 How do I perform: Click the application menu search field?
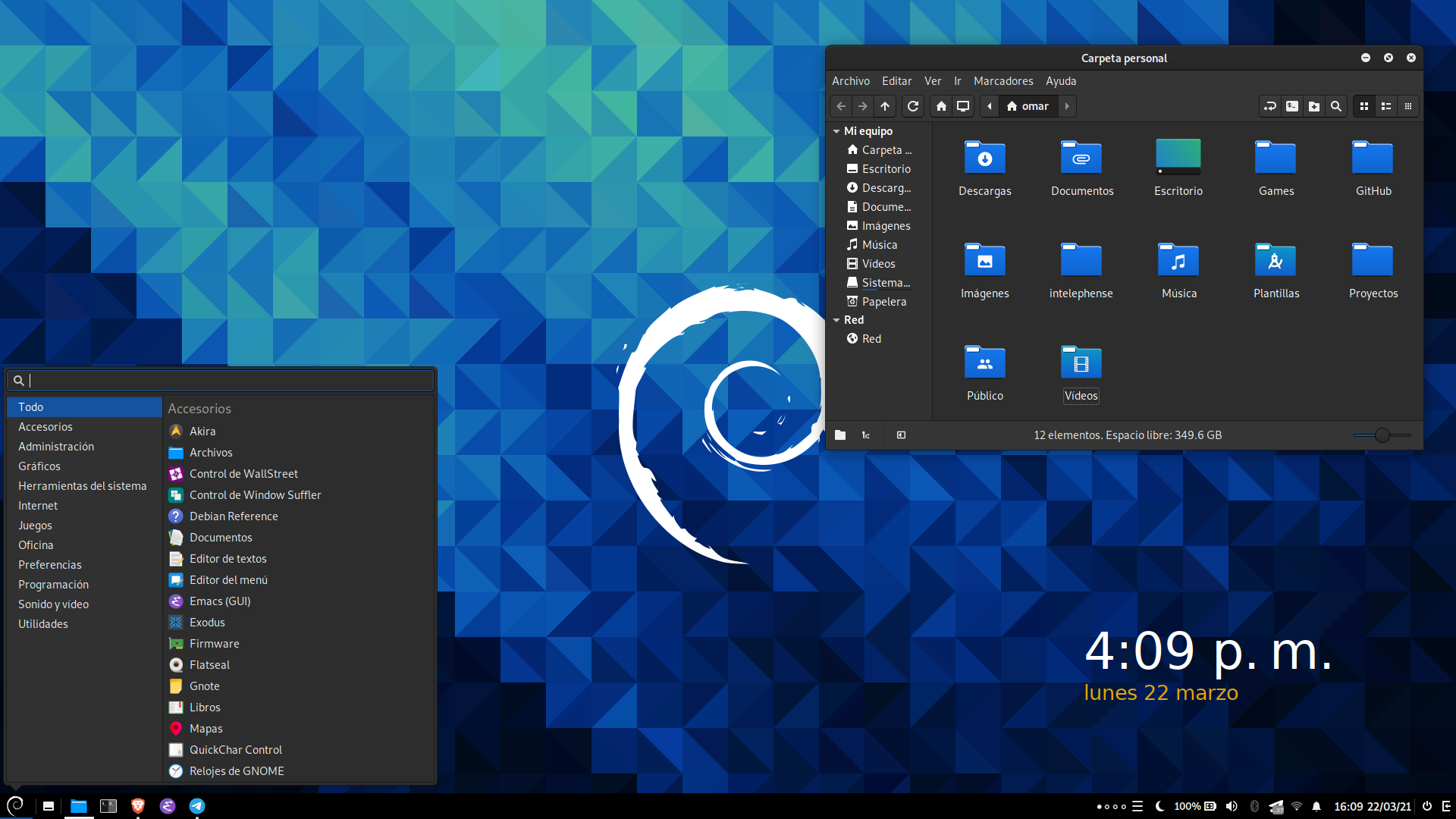[x=221, y=381]
